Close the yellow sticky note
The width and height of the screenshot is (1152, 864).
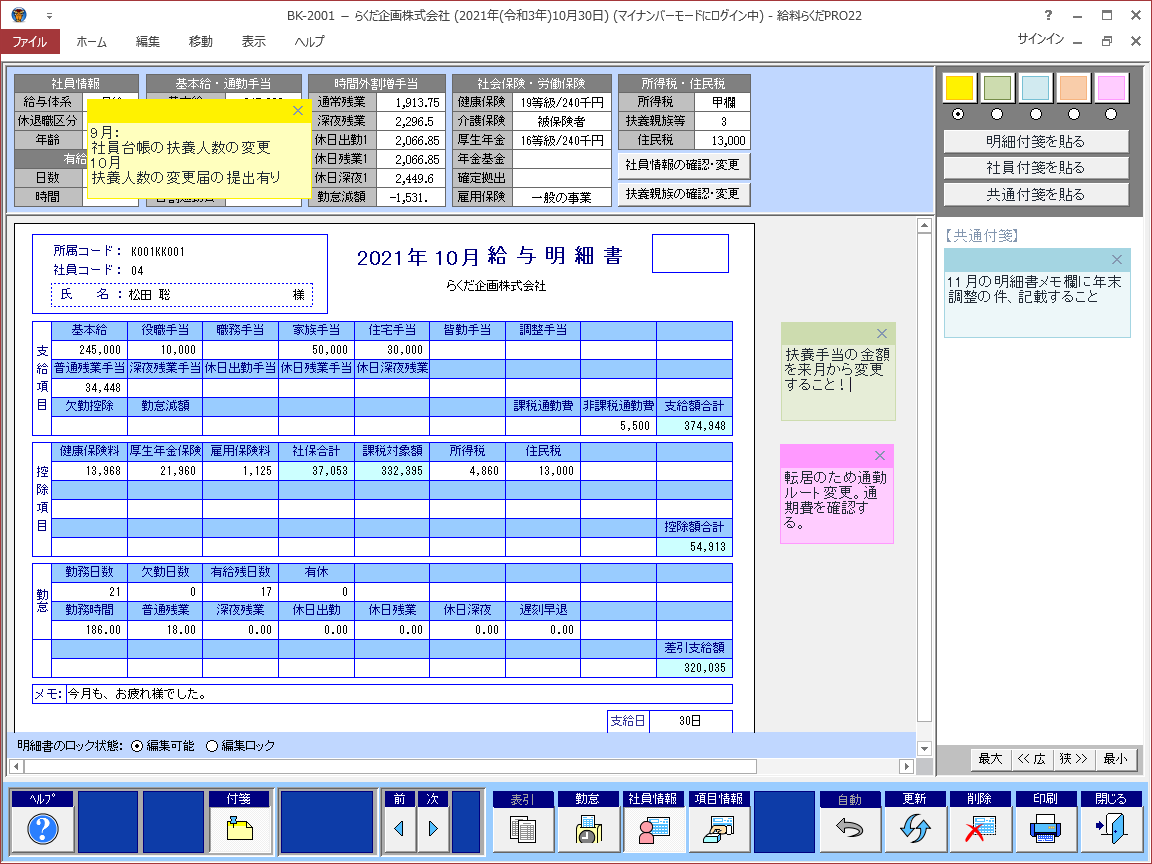(x=298, y=111)
